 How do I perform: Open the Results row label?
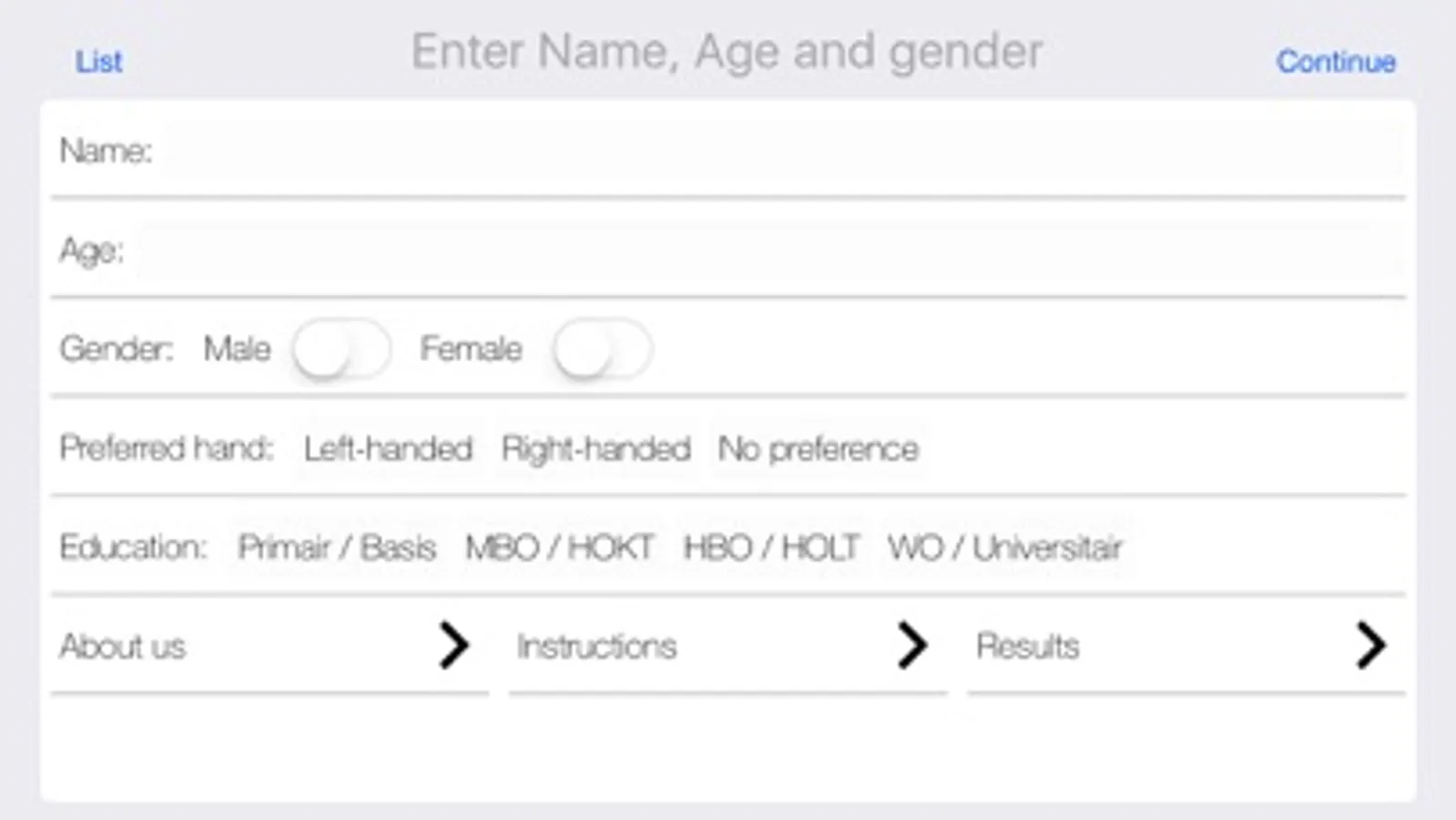click(x=1027, y=647)
